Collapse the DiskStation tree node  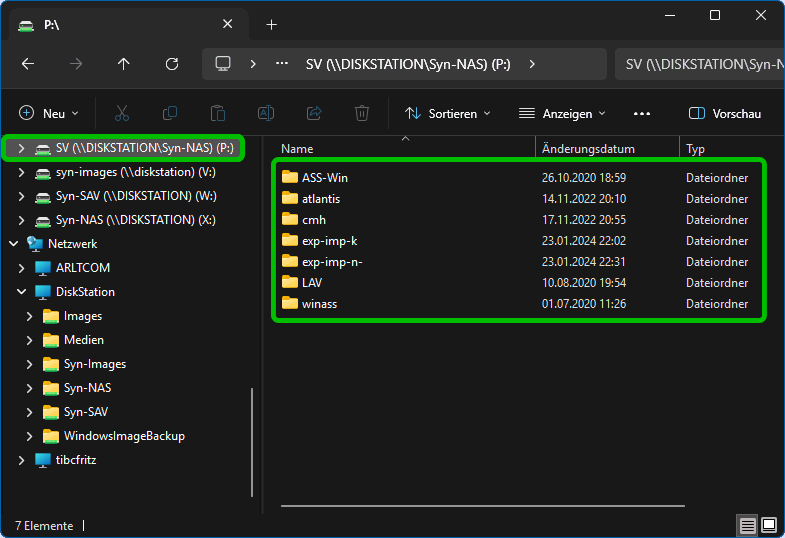pyautogui.click(x=21, y=292)
